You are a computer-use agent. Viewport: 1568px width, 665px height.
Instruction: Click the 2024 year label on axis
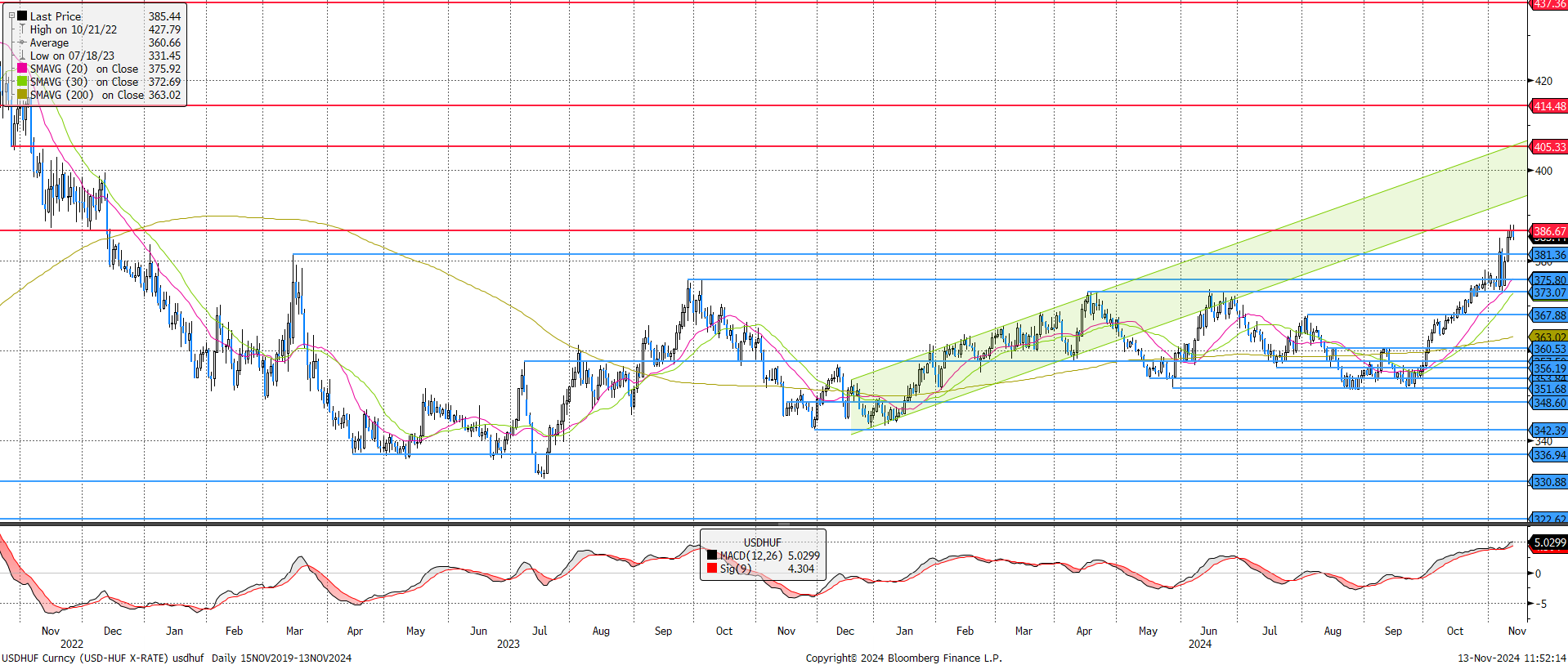tap(1200, 644)
